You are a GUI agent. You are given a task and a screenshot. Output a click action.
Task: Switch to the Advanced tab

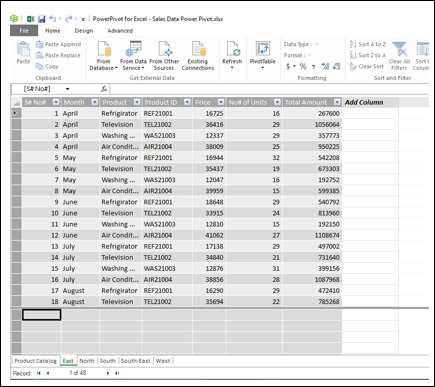[120, 31]
